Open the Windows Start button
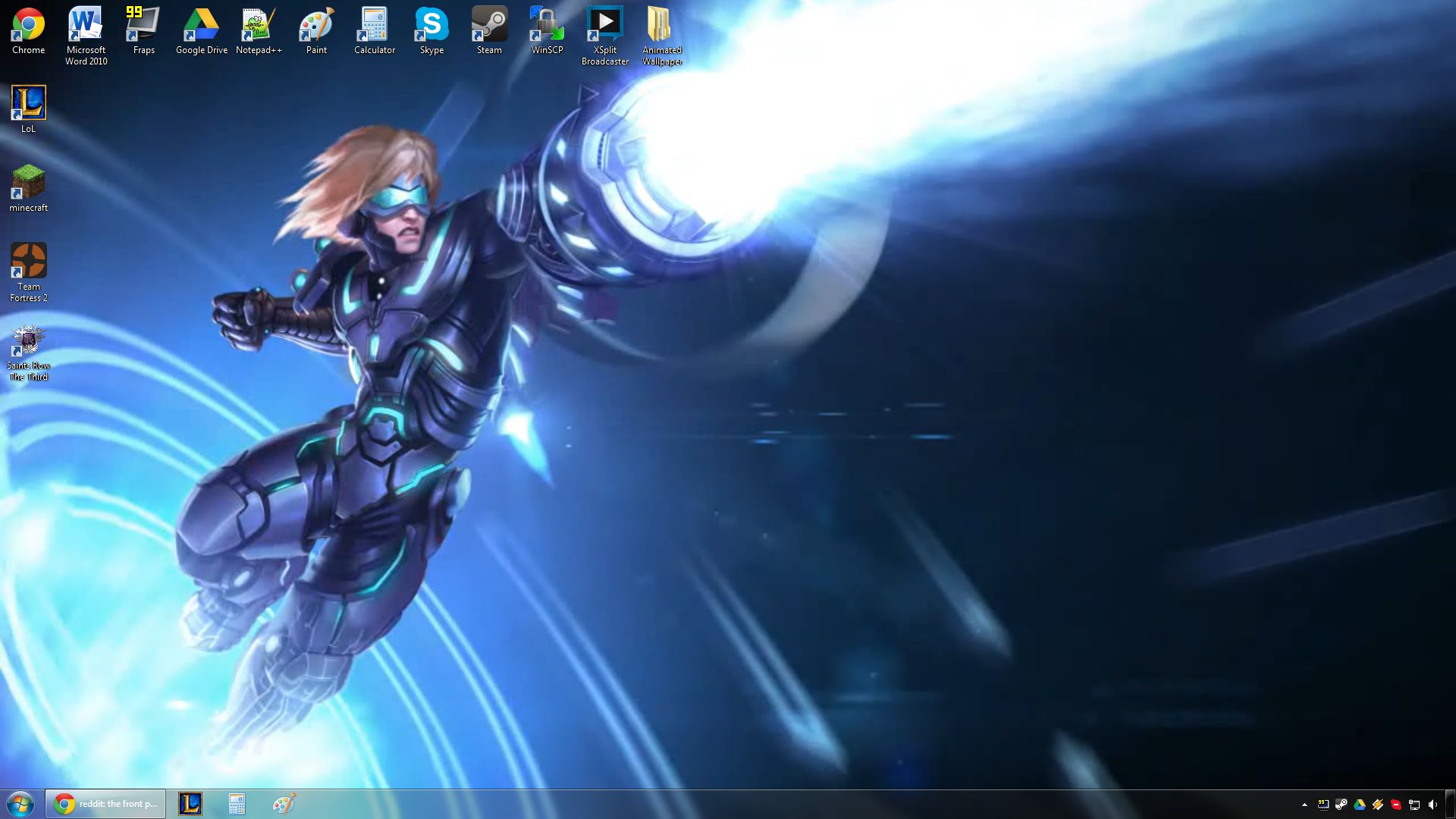Screen dimensions: 1456x819 [x=20, y=804]
